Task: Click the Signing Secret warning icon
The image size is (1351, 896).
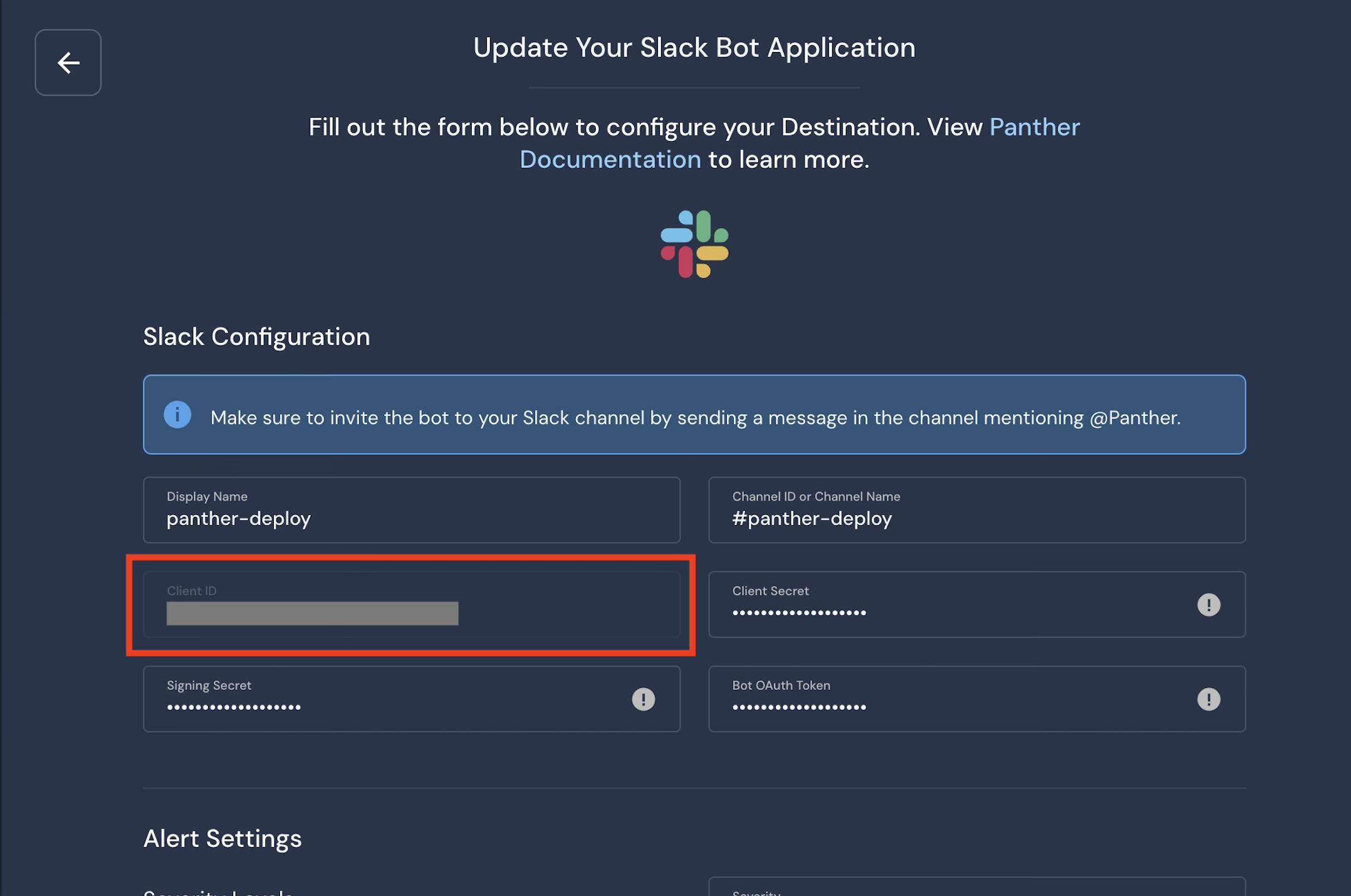Action: (643, 699)
